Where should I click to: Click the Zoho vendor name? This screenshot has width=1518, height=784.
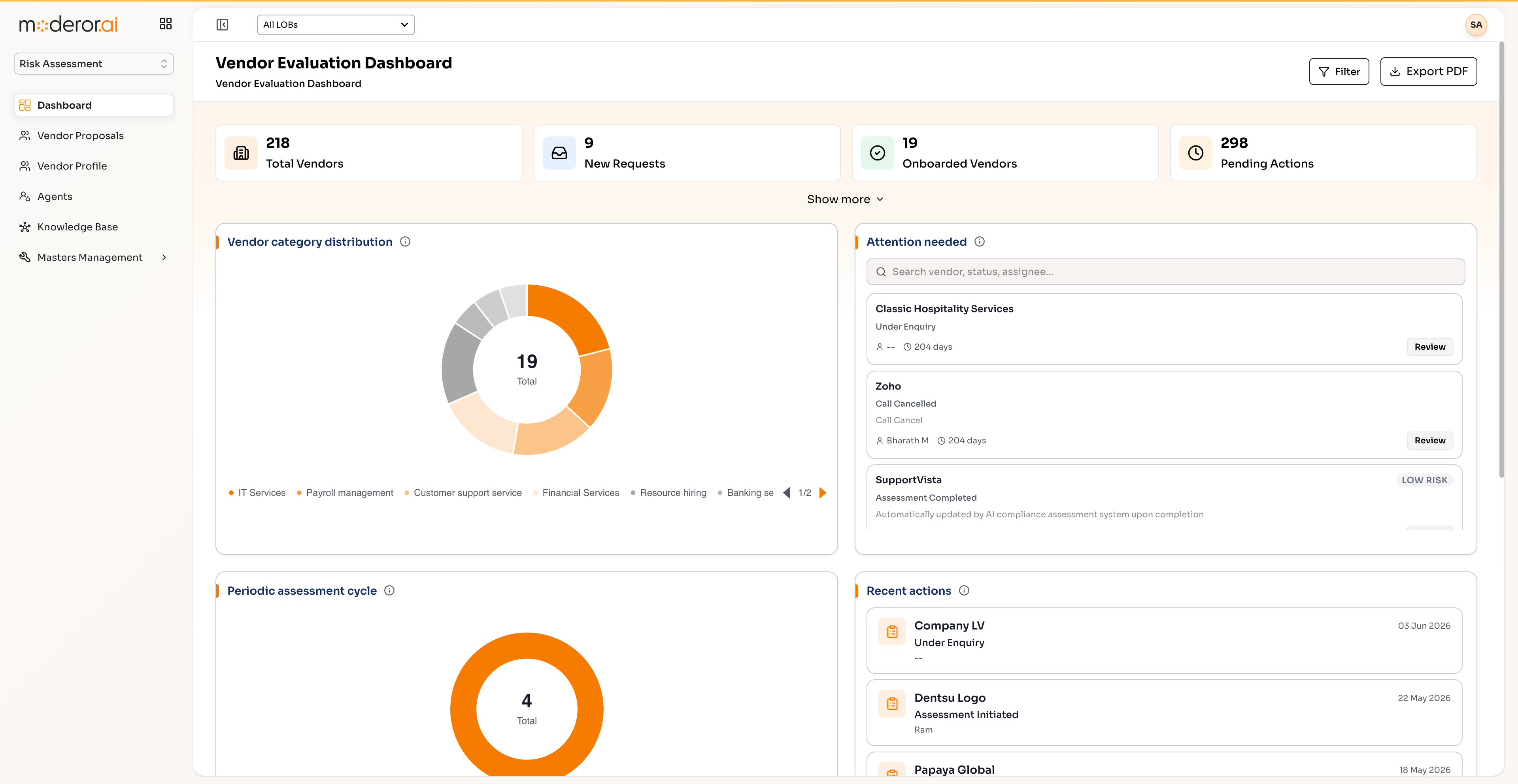pos(887,386)
